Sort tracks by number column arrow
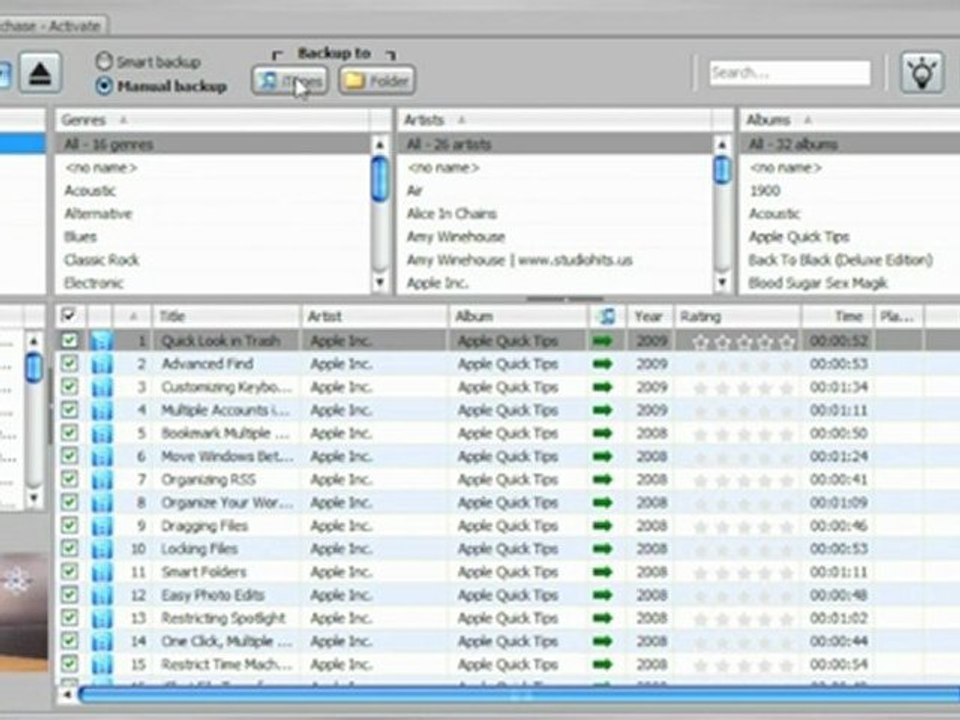This screenshot has width=960, height=720. point(133,317)
